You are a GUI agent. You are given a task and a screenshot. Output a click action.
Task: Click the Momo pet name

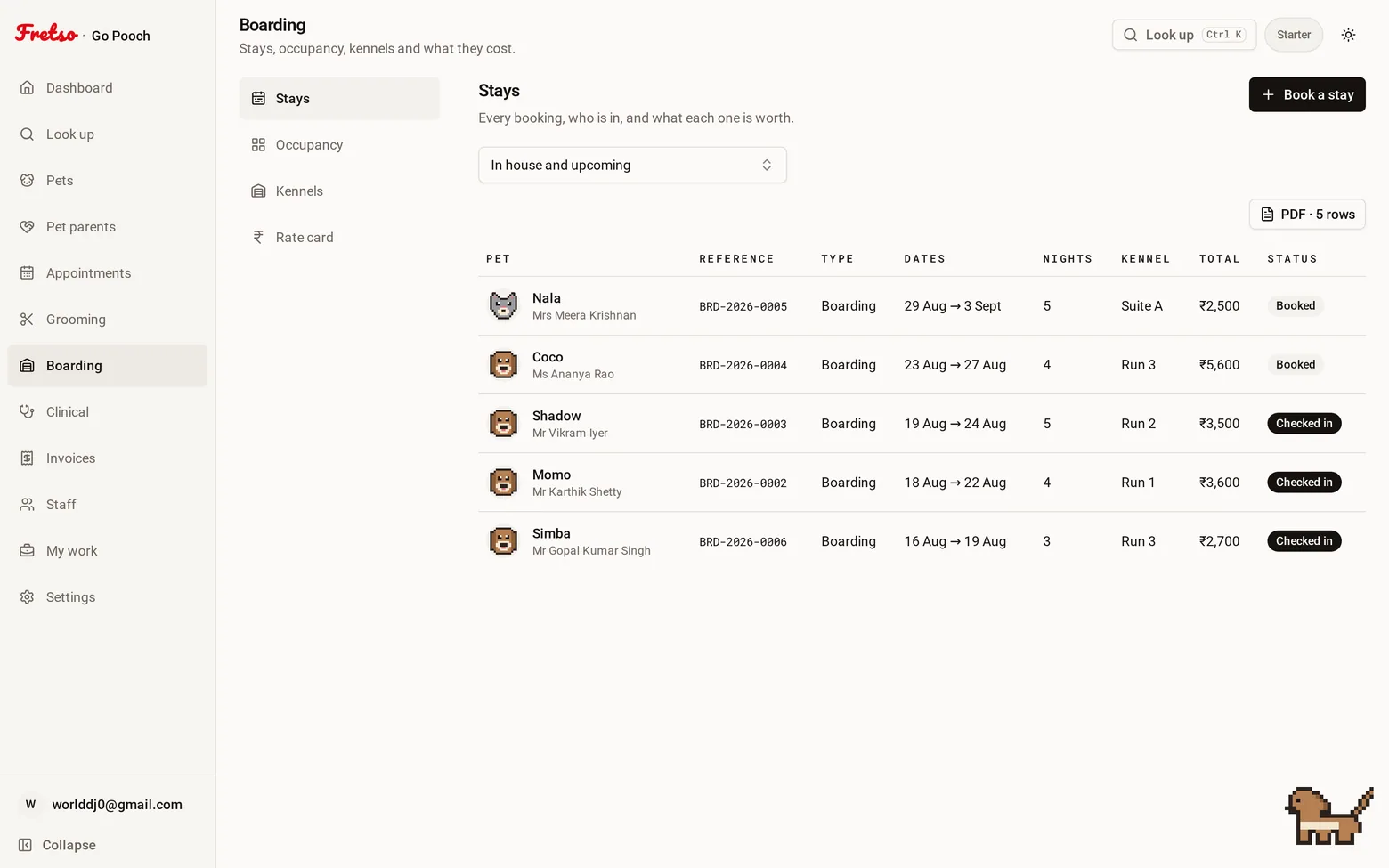(551, 475)
